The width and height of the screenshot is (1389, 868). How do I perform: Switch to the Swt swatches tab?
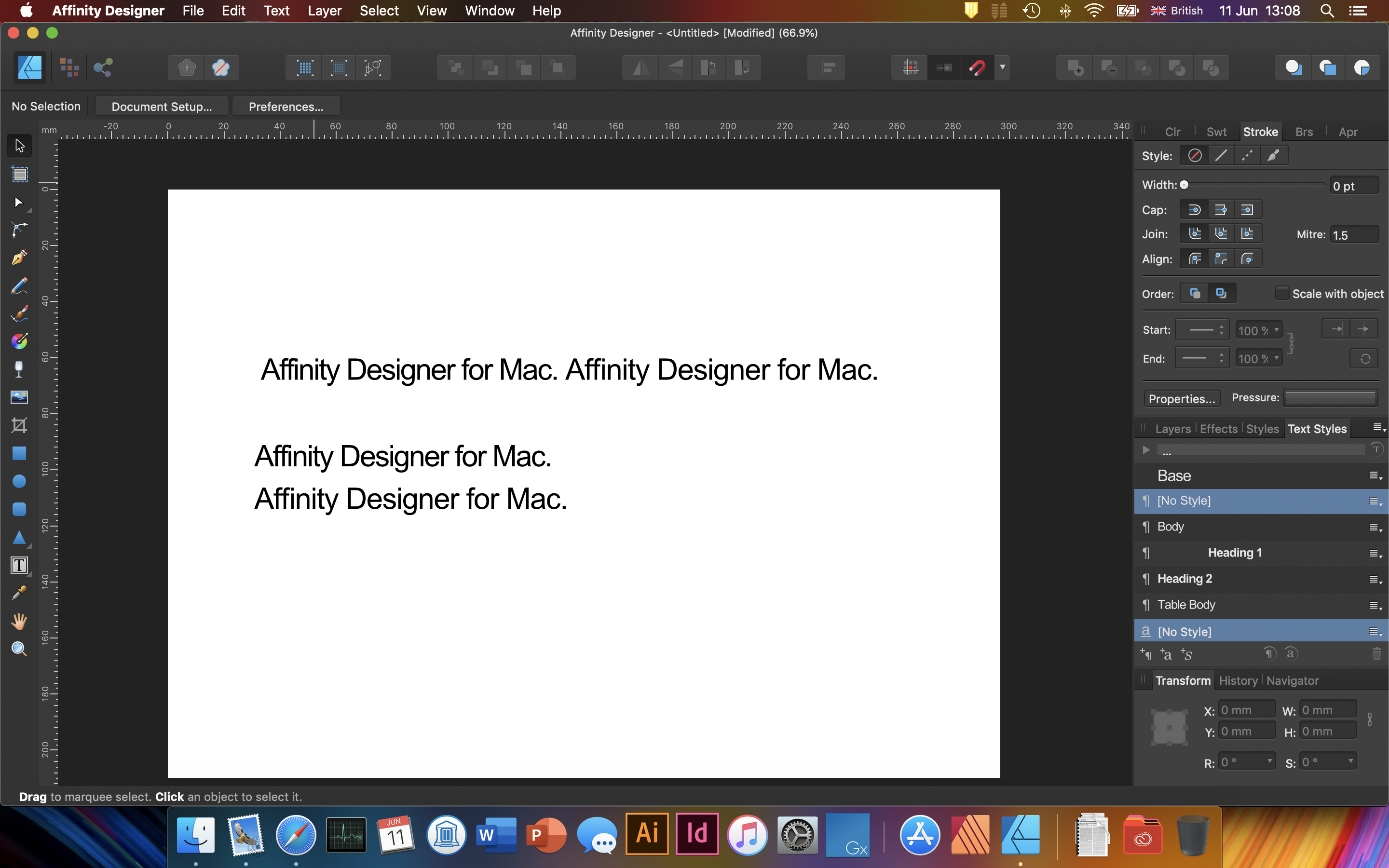pos(1216,132)
